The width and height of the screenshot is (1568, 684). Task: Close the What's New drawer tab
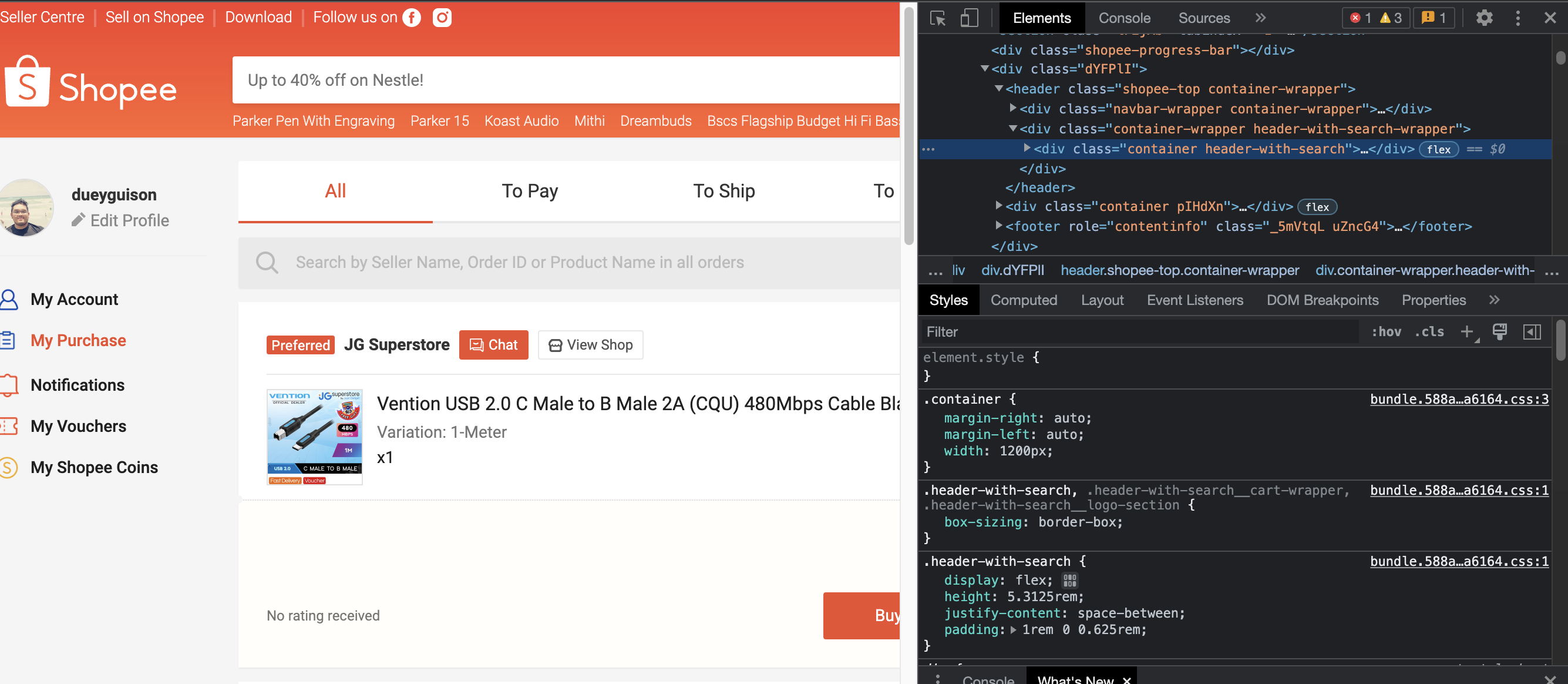pyautogui.click(x=1127, y=680)
